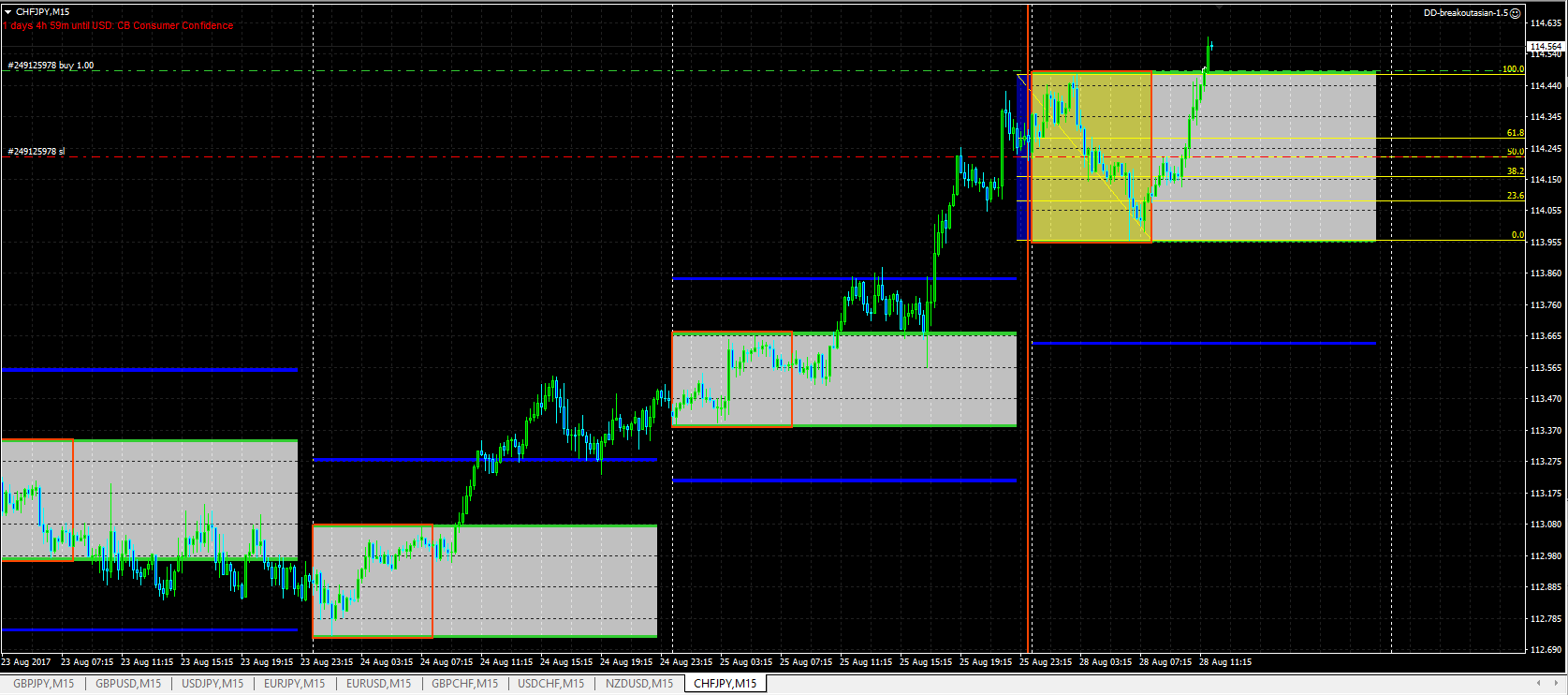The height and width of the screenshot is (695, 1568).
Task: Click the 25 Aug 23:15 time axis label
Action: click(x=1046, y=662)
